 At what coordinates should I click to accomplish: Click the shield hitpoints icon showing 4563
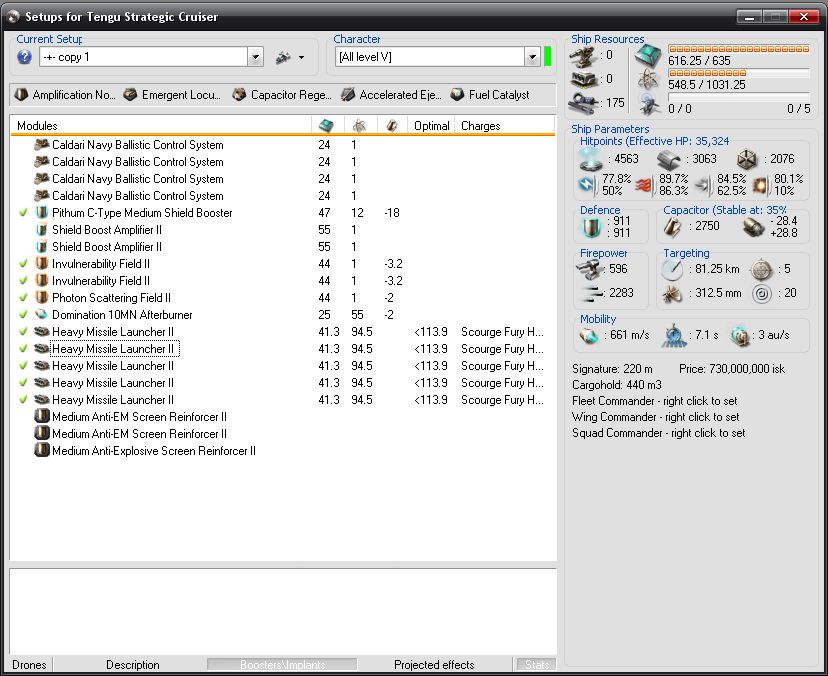[x=590, y=159]
